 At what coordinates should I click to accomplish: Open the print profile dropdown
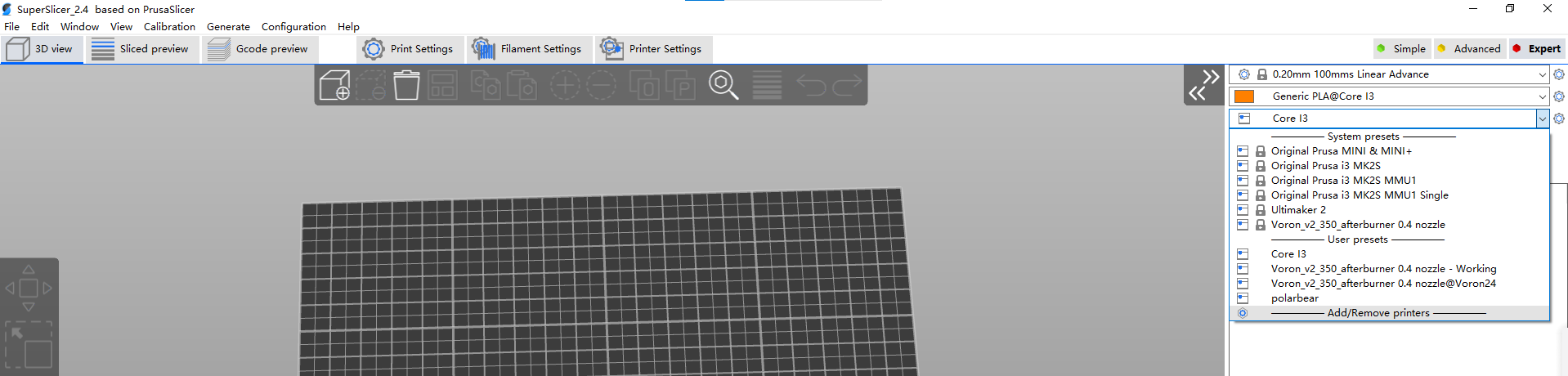pyautogui.click(x=1542, y=74)
